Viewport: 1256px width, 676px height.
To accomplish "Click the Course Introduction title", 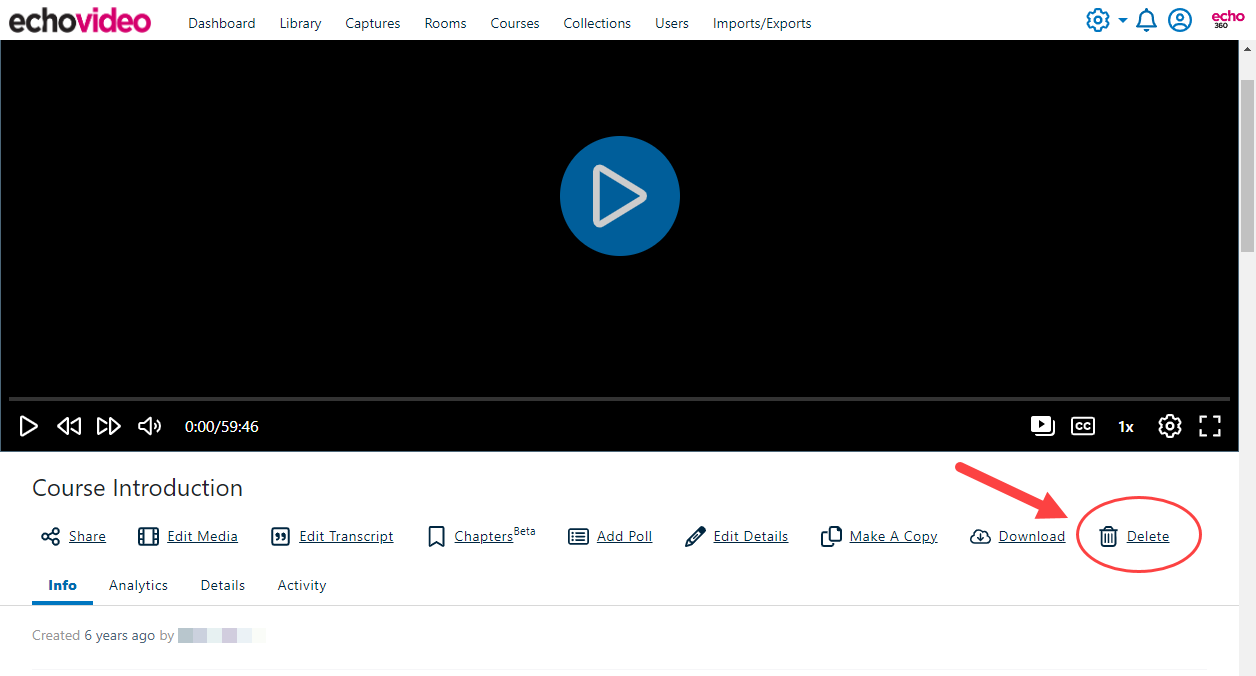I will [x=138, y=488].
